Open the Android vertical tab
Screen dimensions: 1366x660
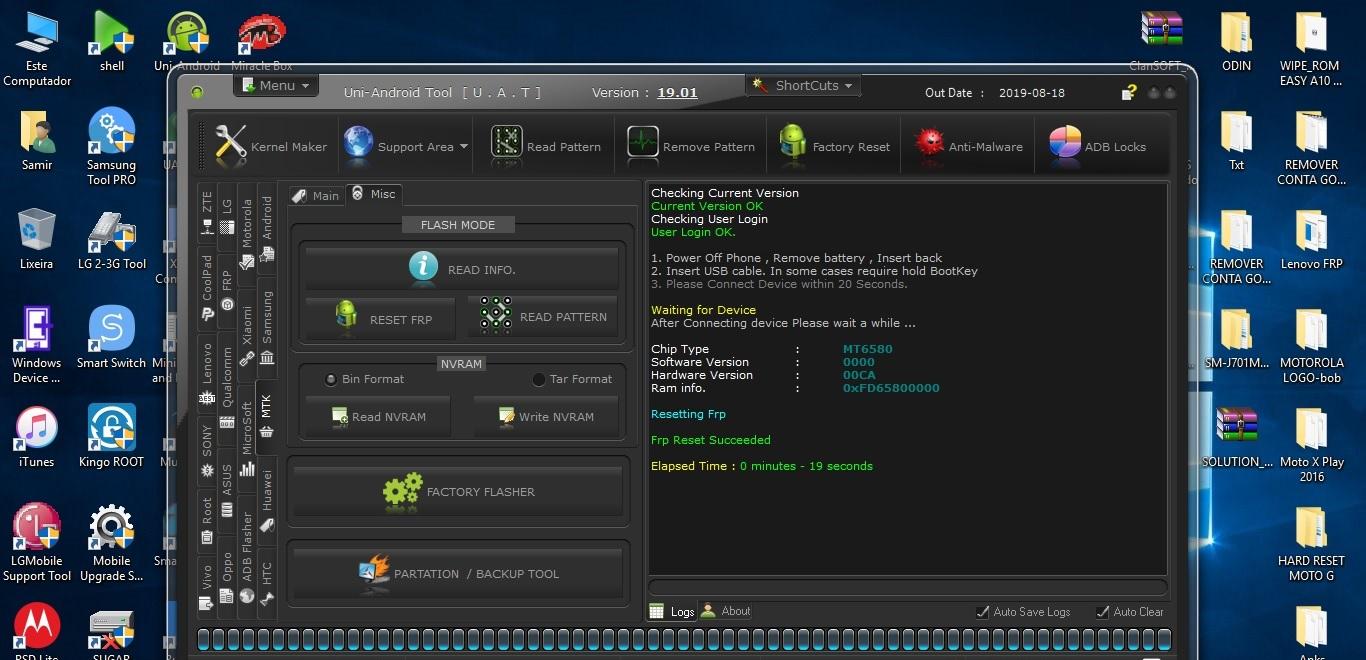[267, 228]
